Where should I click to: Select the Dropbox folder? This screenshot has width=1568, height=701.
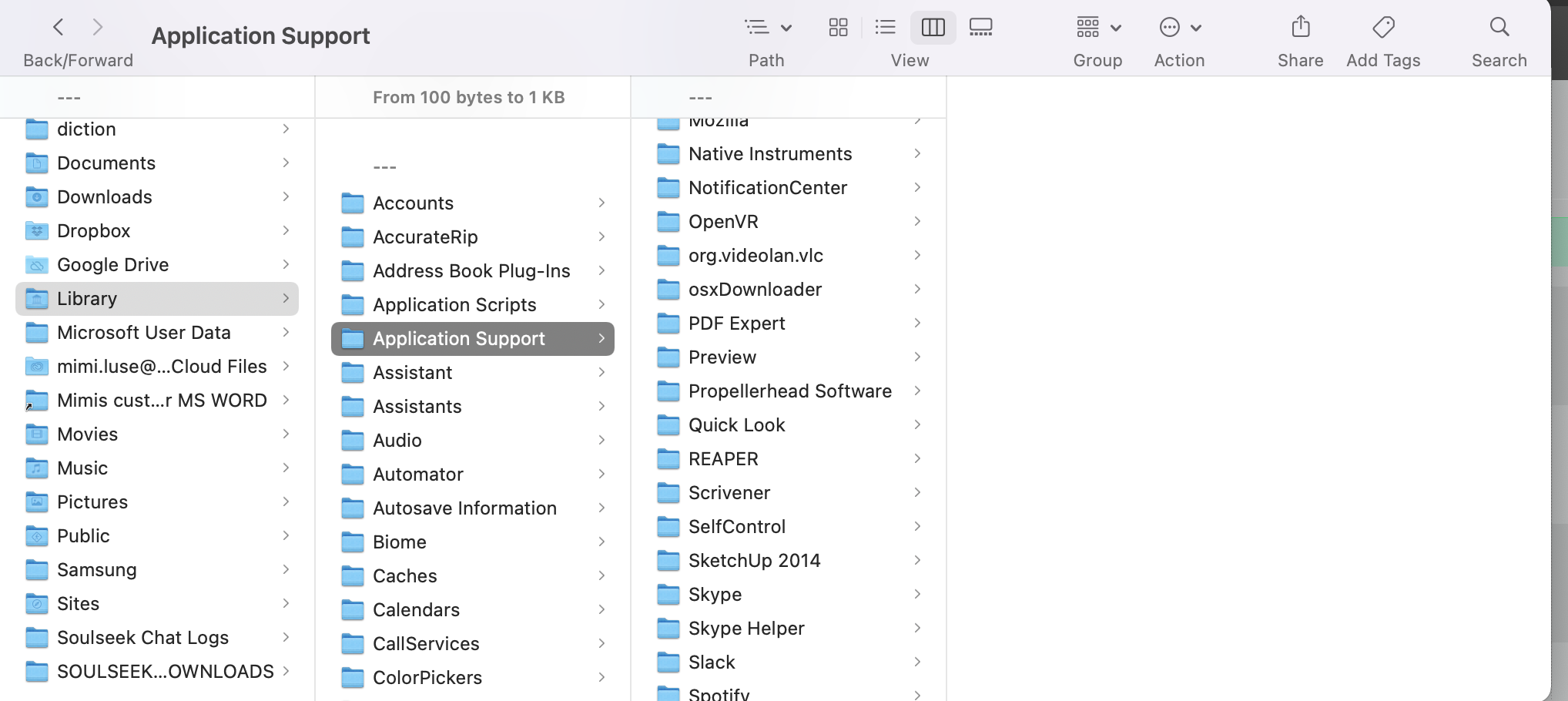pyautogui.click(x=94, y=231)
